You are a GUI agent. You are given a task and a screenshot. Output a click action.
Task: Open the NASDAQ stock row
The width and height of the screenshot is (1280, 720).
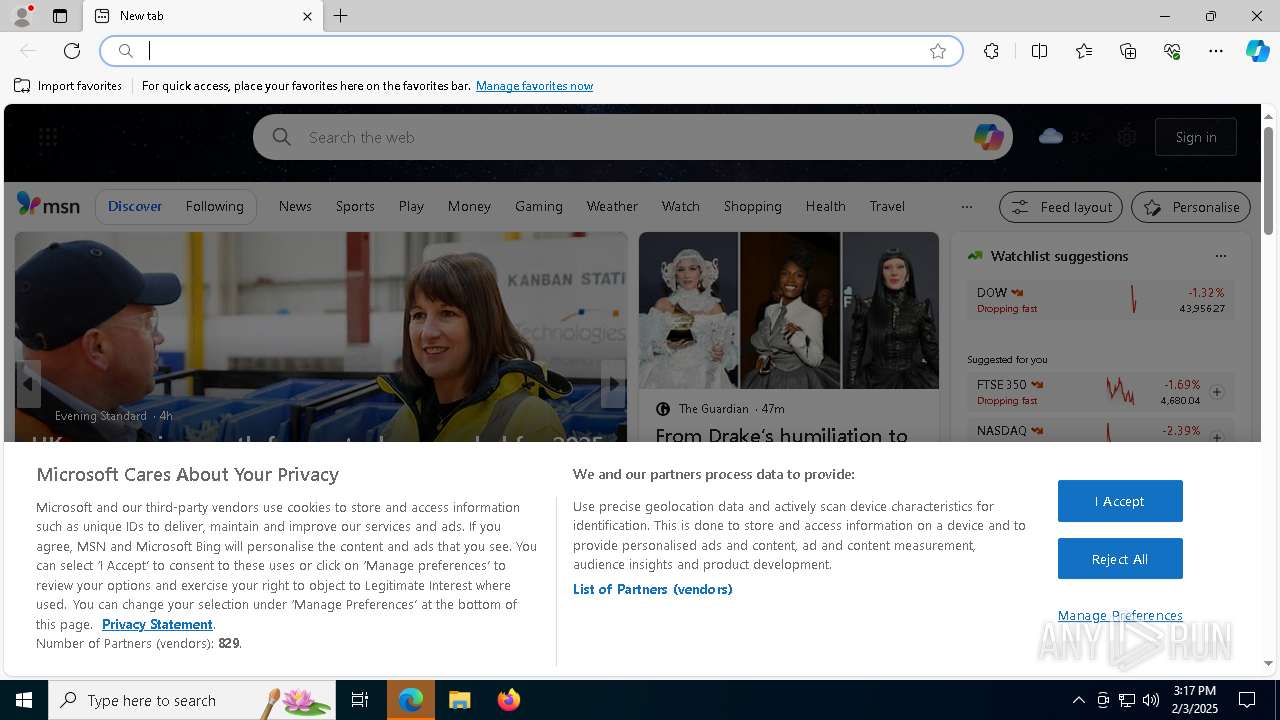coord(1100,432)
